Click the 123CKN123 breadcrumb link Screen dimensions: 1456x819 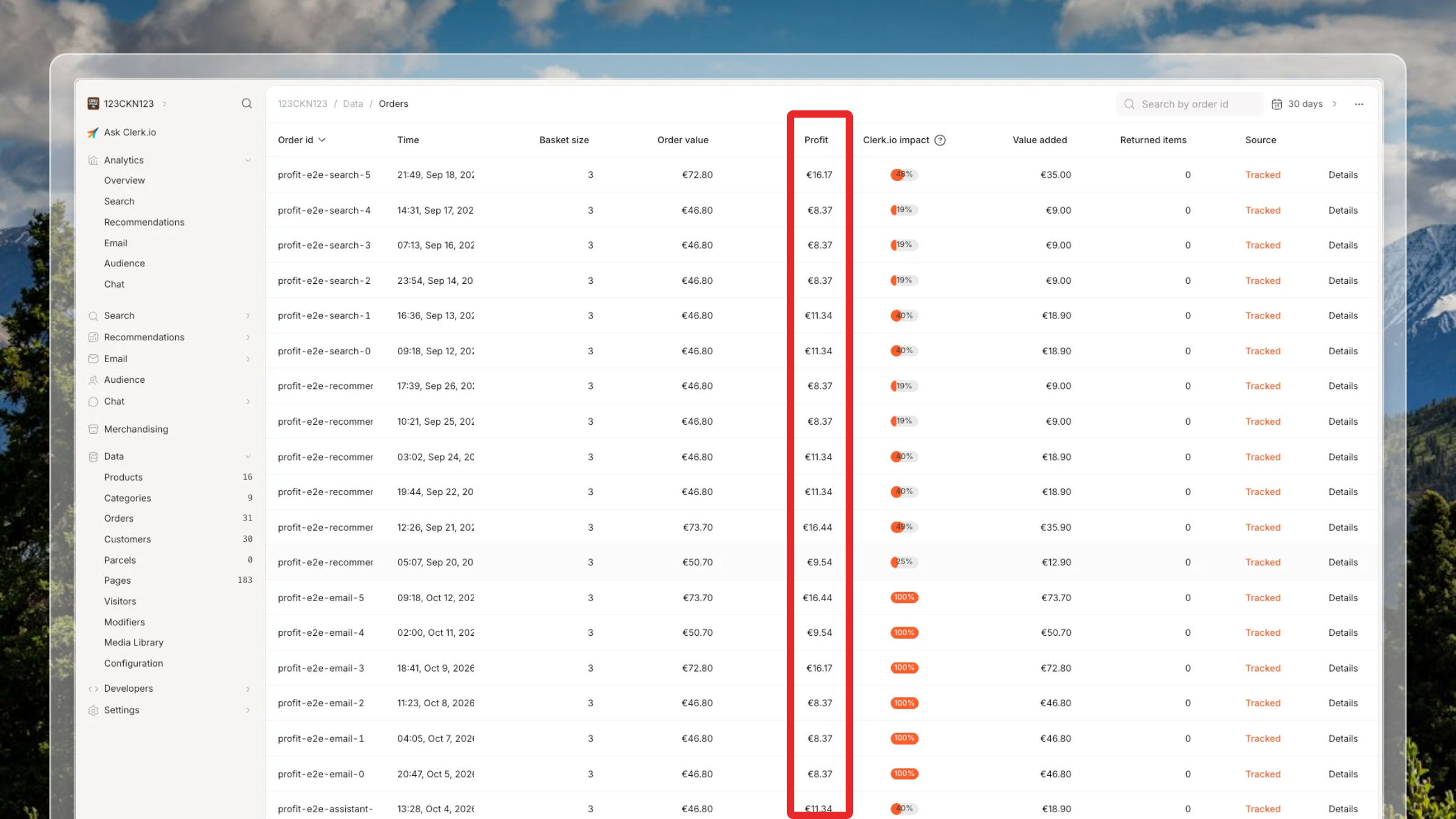pos(302,104)
